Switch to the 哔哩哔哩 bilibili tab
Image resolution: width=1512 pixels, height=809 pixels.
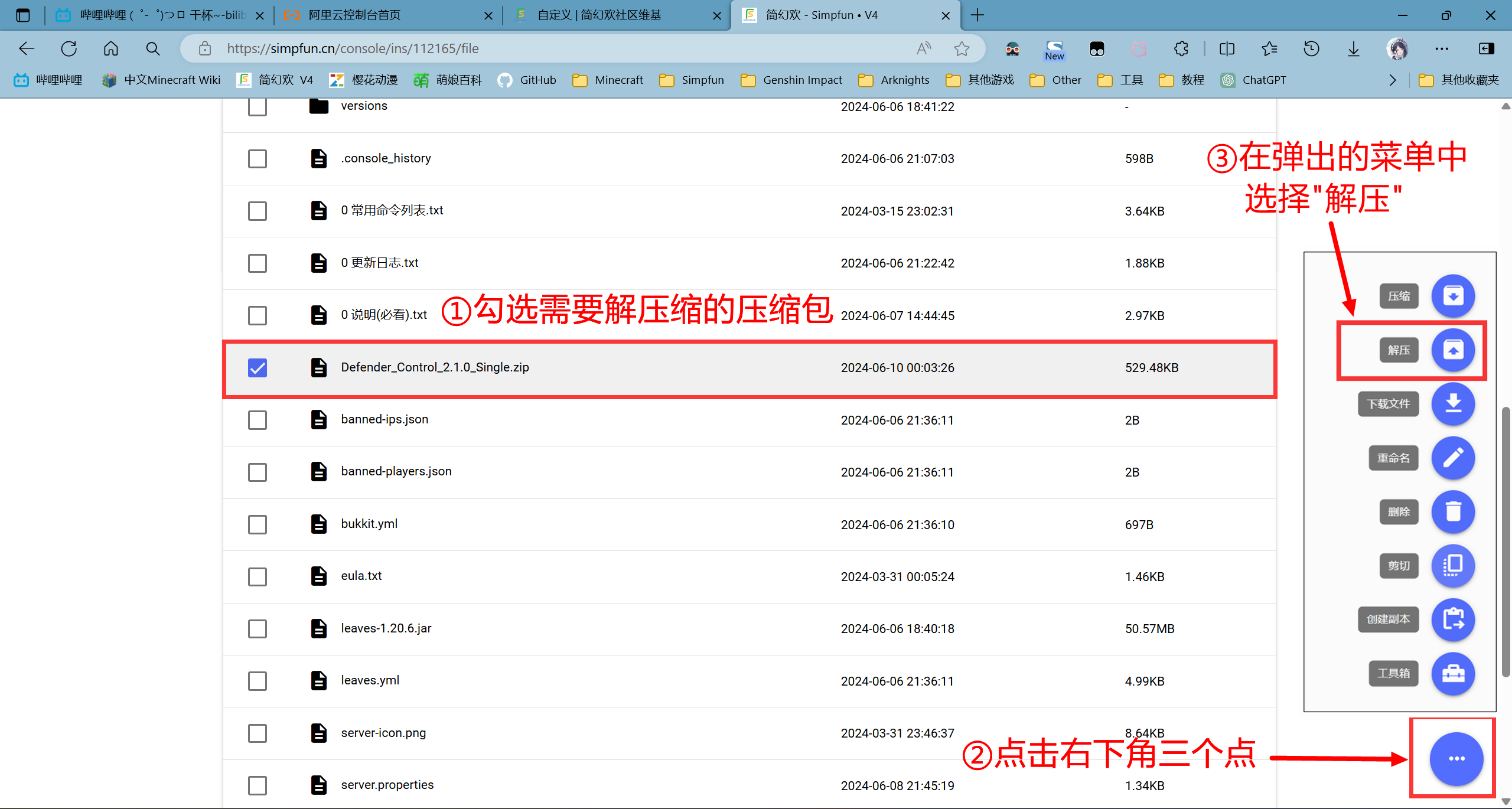[159, 15]
